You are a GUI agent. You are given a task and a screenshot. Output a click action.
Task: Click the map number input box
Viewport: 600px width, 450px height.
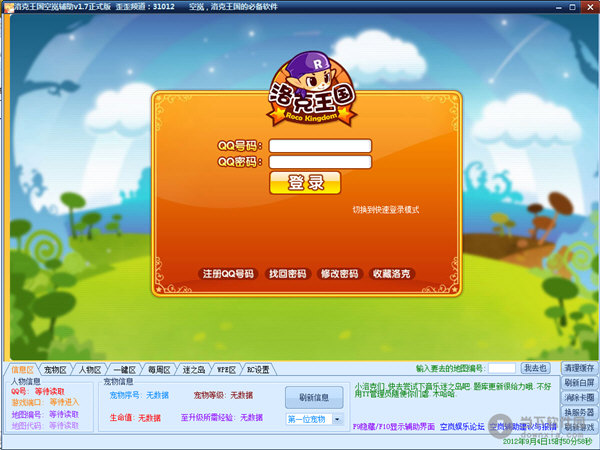coord(502,368)
